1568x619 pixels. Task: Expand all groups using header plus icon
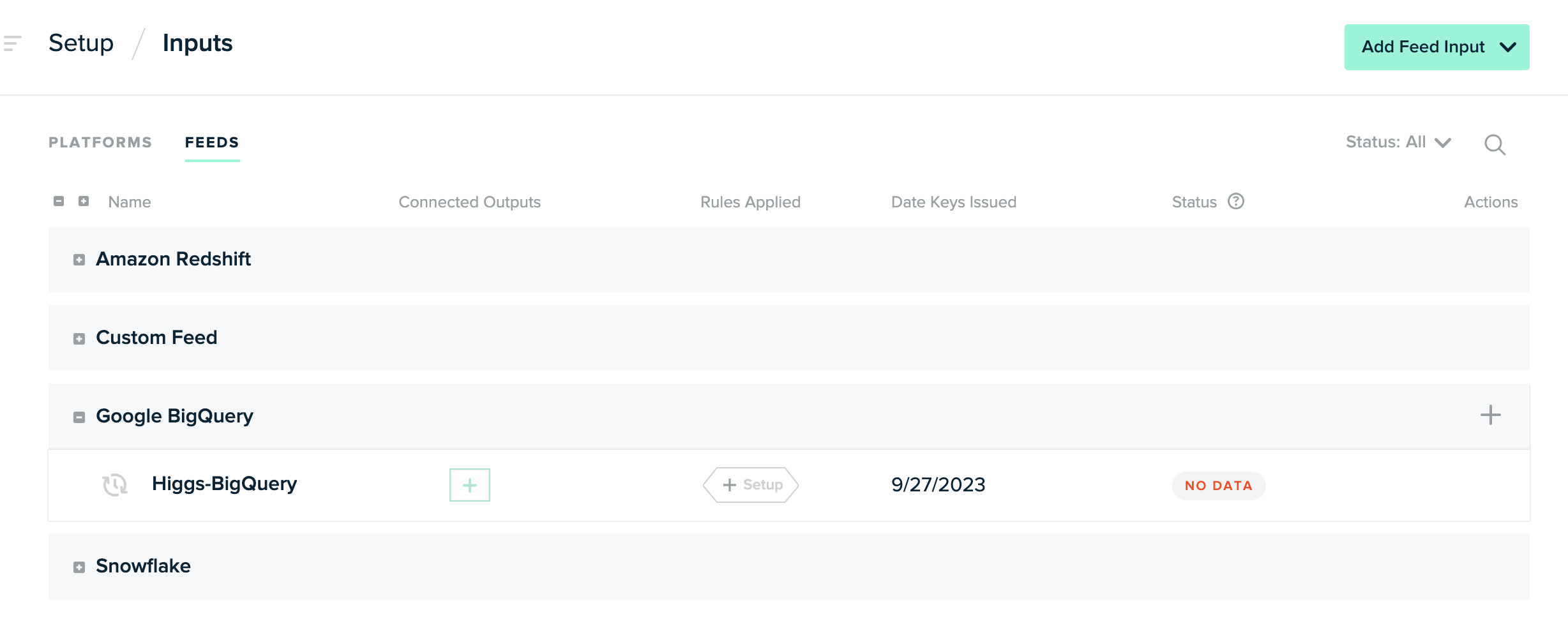[84, 202]
